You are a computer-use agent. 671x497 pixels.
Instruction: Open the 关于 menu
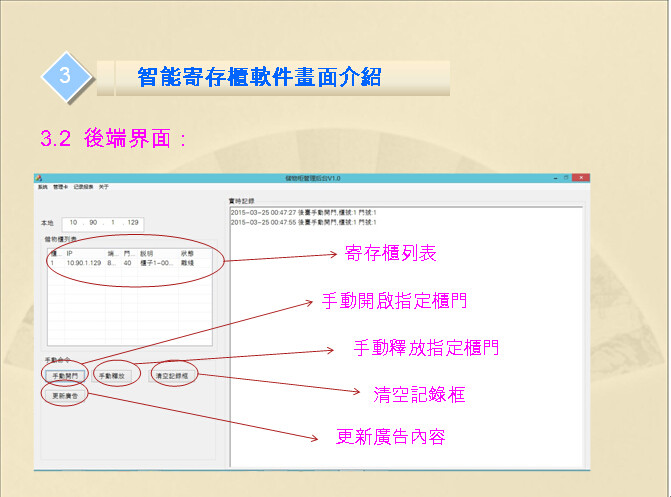pyautogui.click(x=103, y=187)
